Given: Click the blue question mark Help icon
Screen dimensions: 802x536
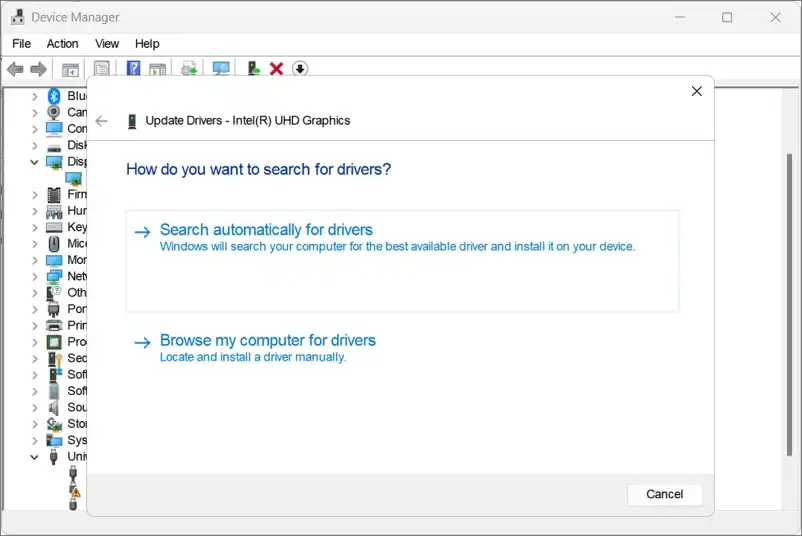Looking at the screenshot, I should pos(133,69).
